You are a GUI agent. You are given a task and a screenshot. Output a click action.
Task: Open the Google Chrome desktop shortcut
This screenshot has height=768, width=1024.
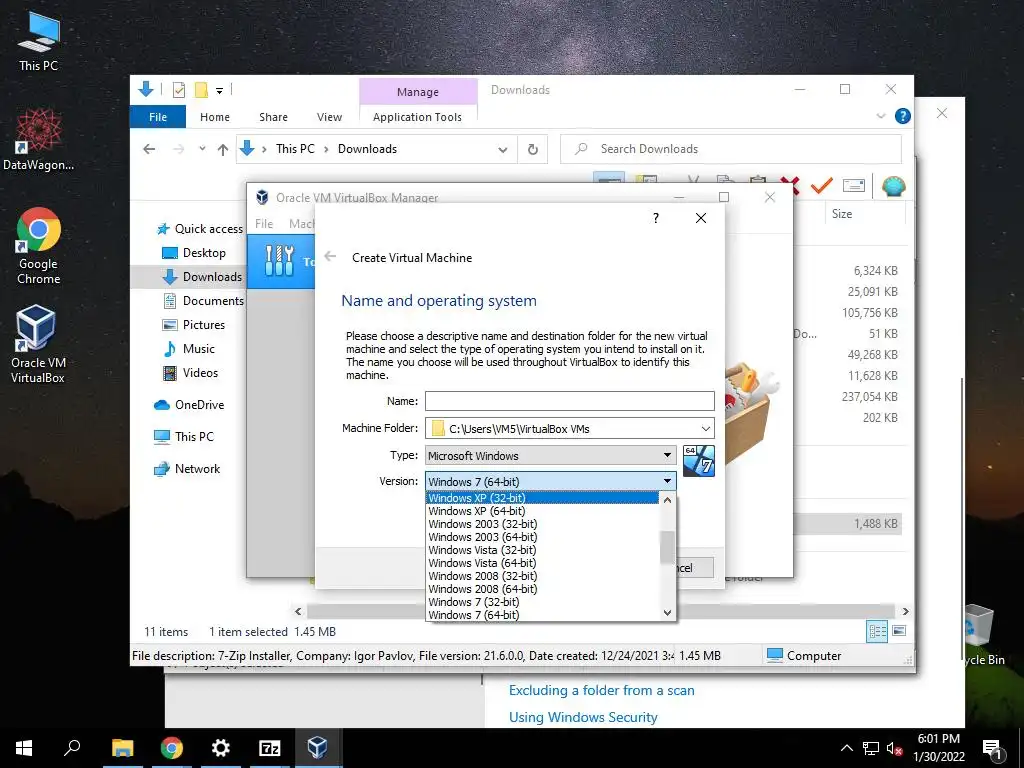click(x=39, y=246)
